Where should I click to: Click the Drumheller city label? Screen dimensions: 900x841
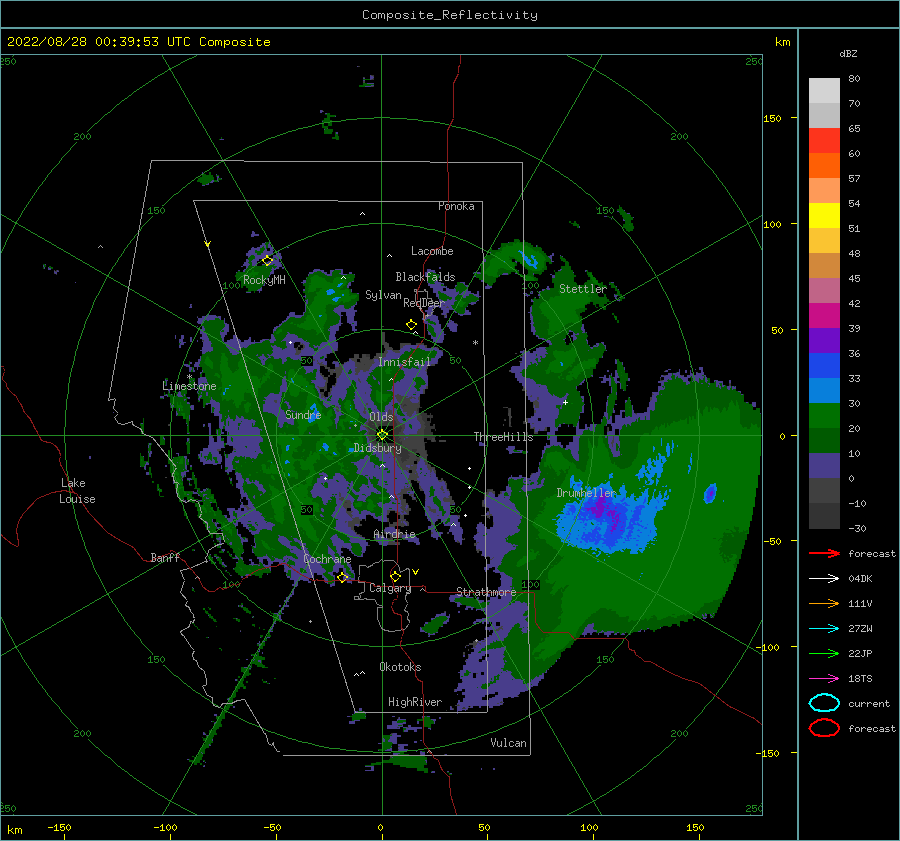pos(586,493)
